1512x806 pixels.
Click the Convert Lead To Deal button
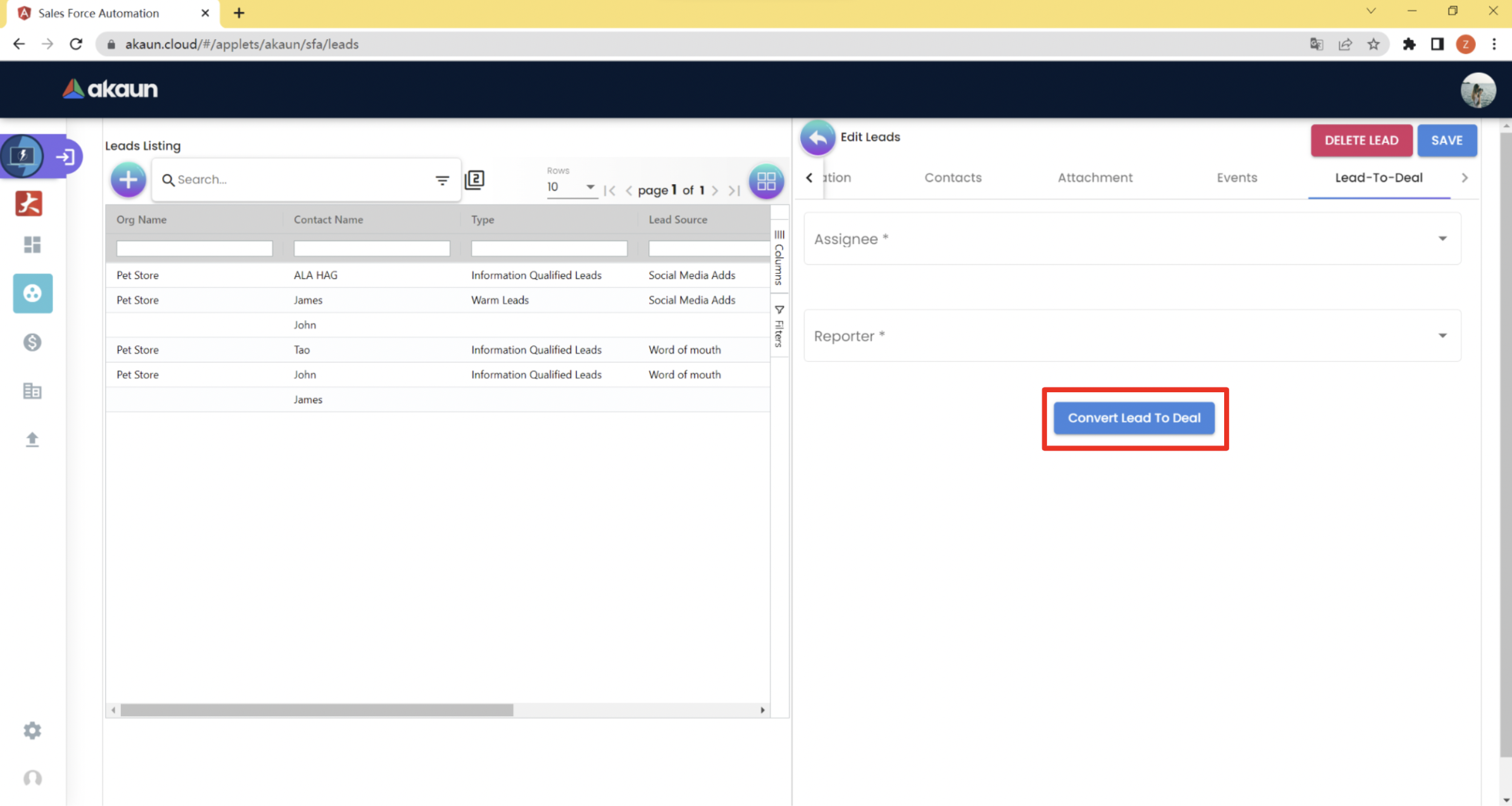(x=1134, y=418)
